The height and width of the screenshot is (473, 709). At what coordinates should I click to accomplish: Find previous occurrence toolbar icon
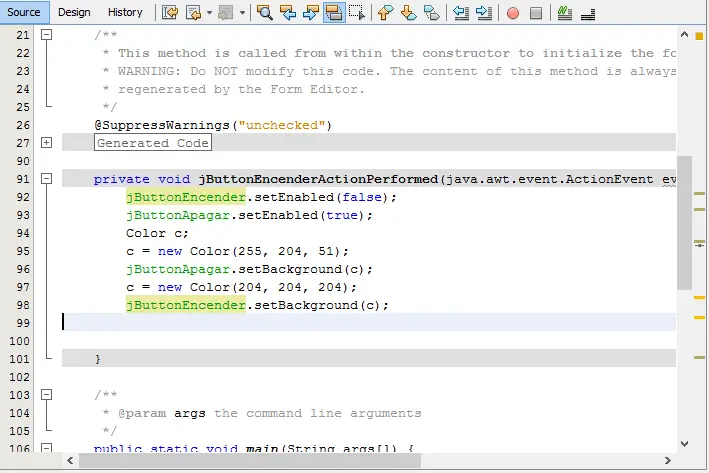288,13
